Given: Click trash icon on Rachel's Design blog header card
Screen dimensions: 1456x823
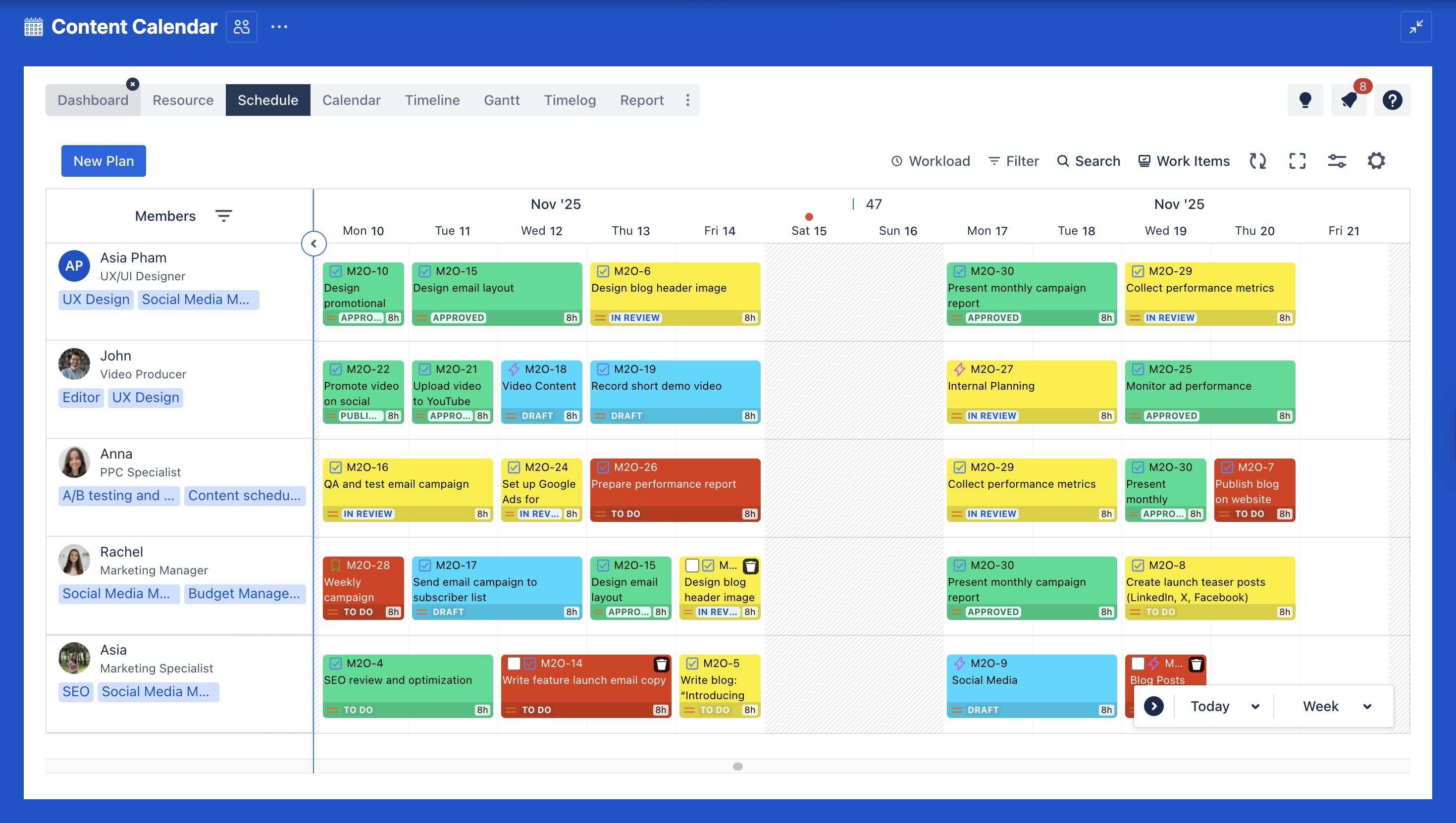Looking at the screenshot, I should [750, 566].
